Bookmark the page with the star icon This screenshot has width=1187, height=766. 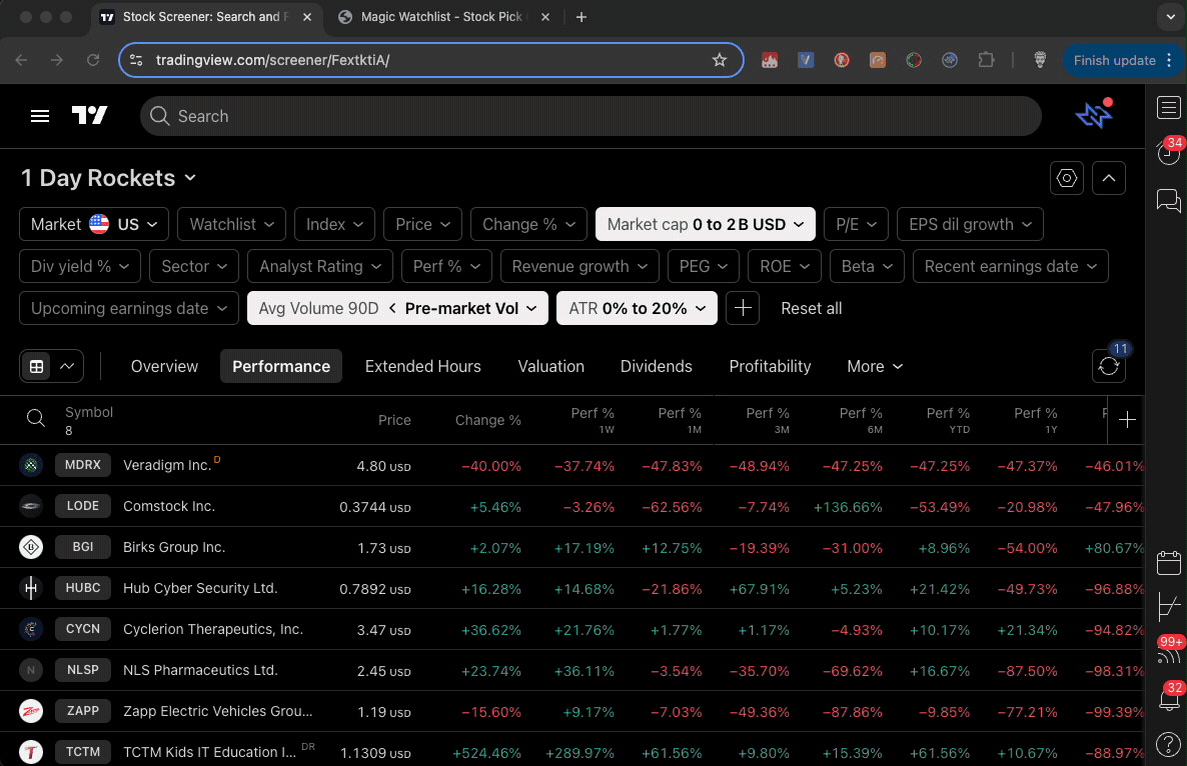(719, 60)
